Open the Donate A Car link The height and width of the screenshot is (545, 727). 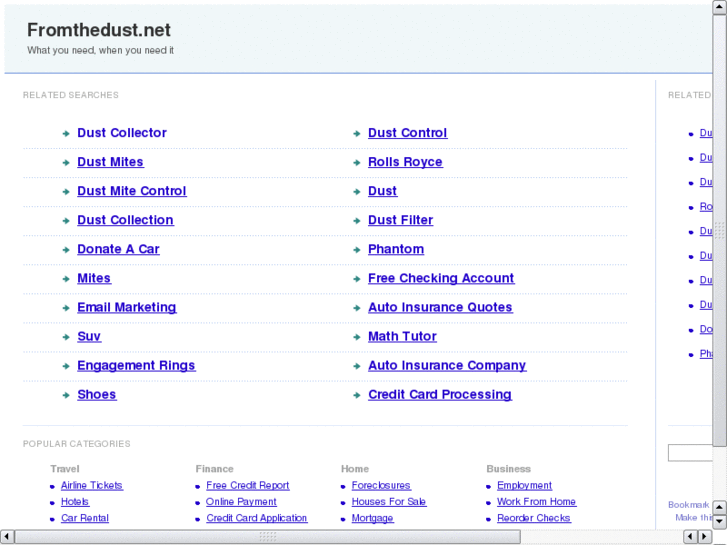click(118, 249)
